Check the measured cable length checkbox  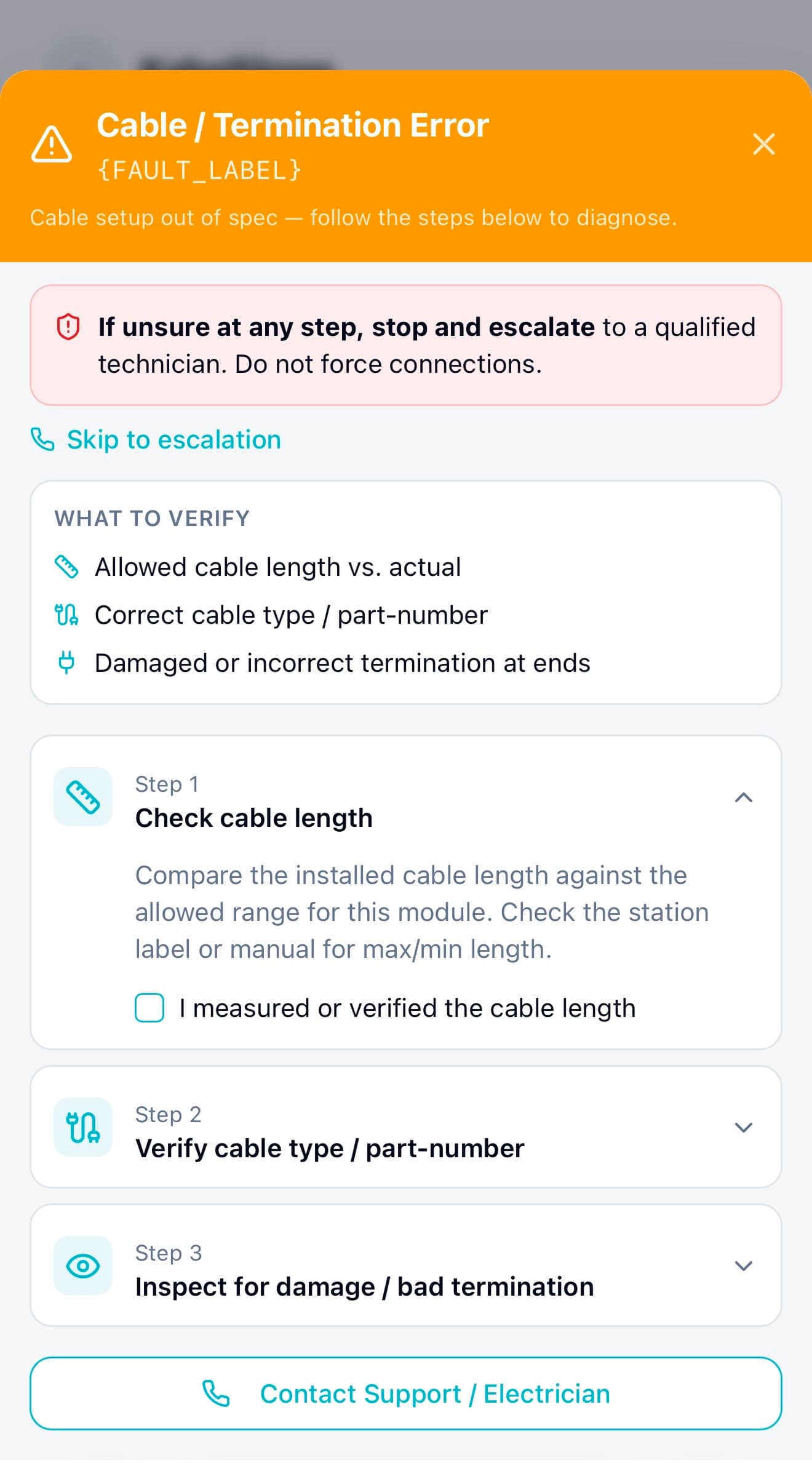(x=149, y=1008)
